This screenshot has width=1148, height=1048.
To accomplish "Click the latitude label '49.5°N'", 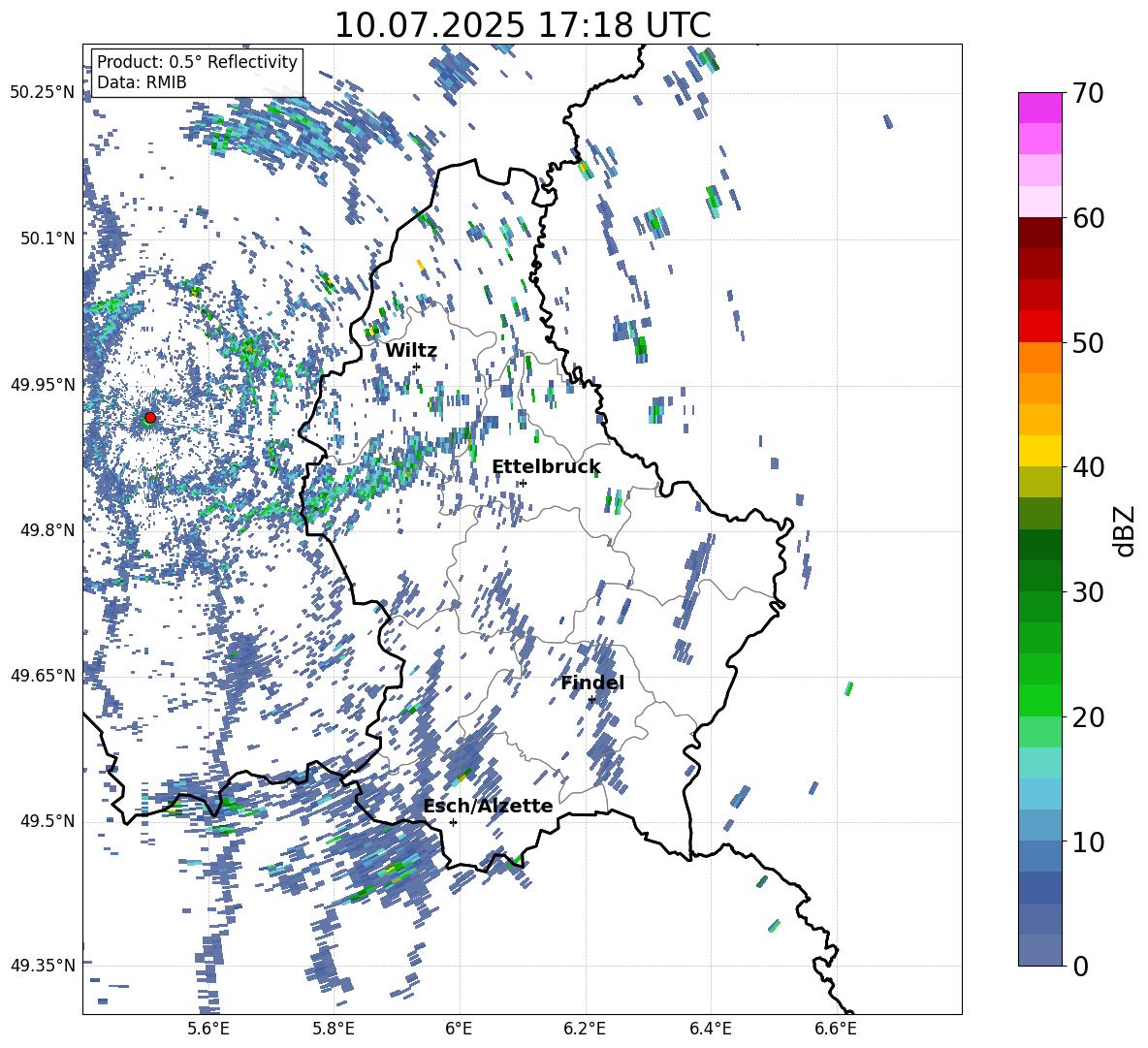I will pyautogui.click(x=47, y=821).
